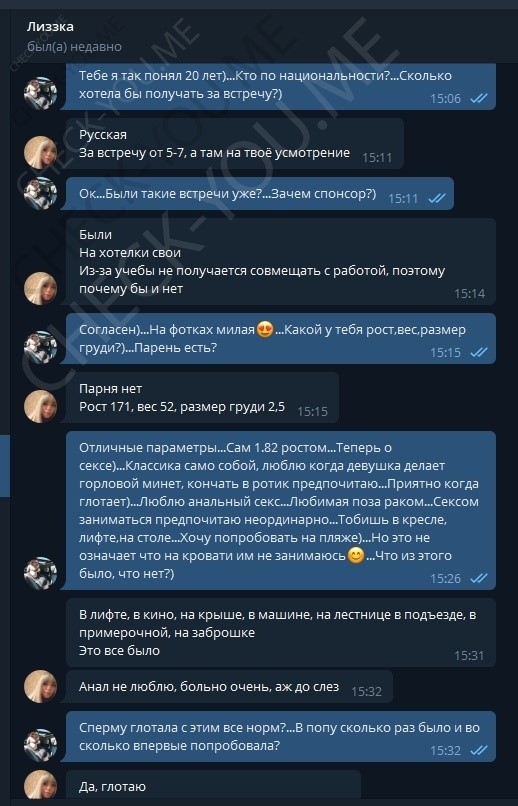
Task: Select the outgoing message 'Ок...Были такие встречи уже?'
Action: (x=260, y=194)
